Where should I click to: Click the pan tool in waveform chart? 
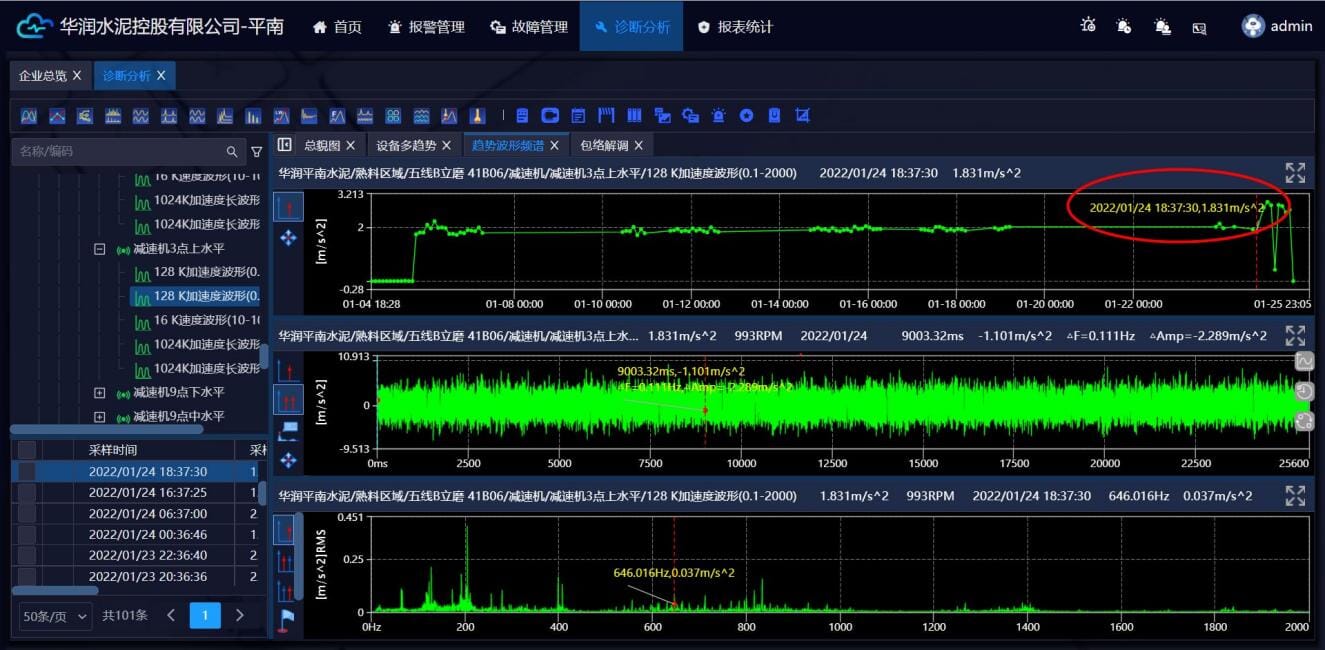(289, 460)
